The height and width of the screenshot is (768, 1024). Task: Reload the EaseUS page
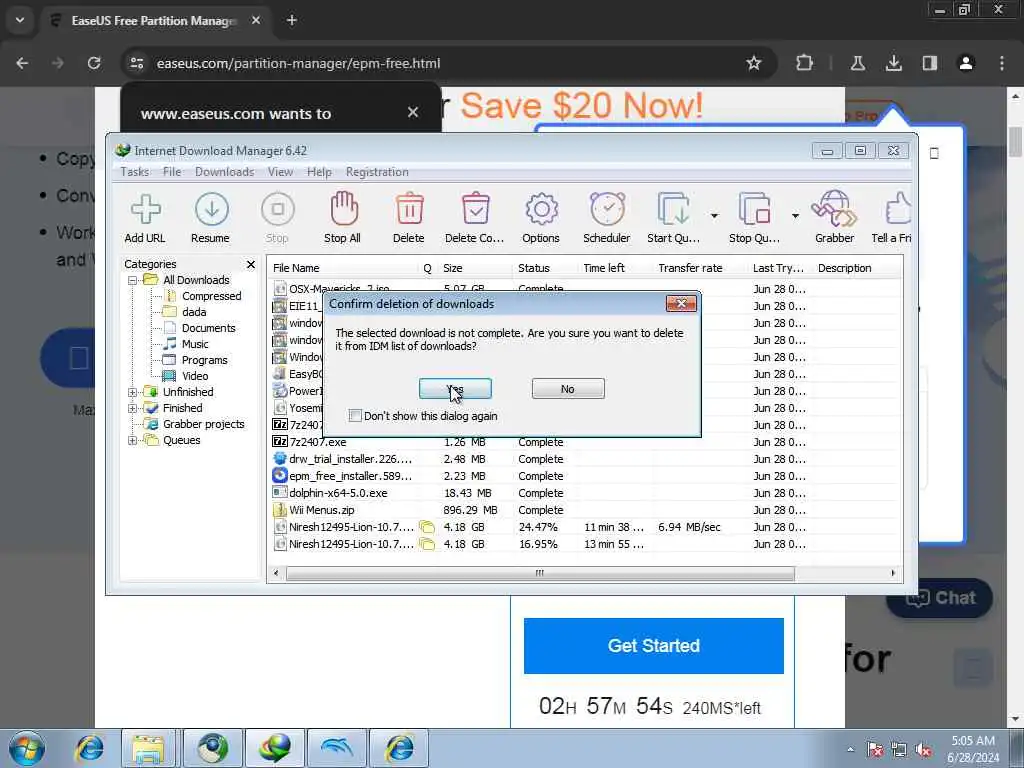point(94,63)
